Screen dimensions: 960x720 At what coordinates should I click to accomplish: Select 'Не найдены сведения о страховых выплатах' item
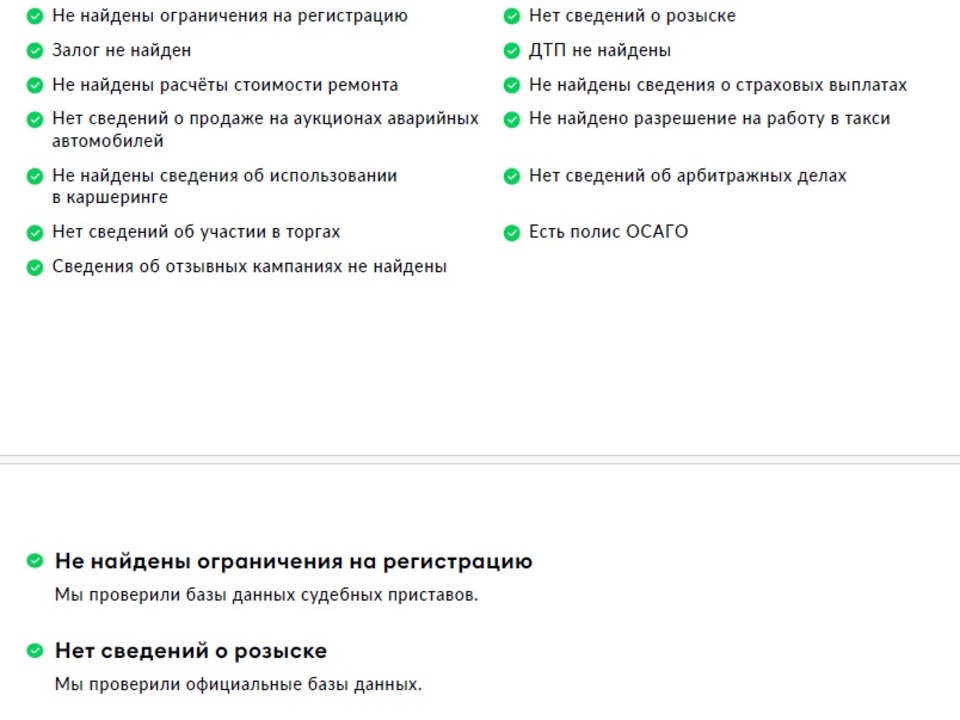717,85
